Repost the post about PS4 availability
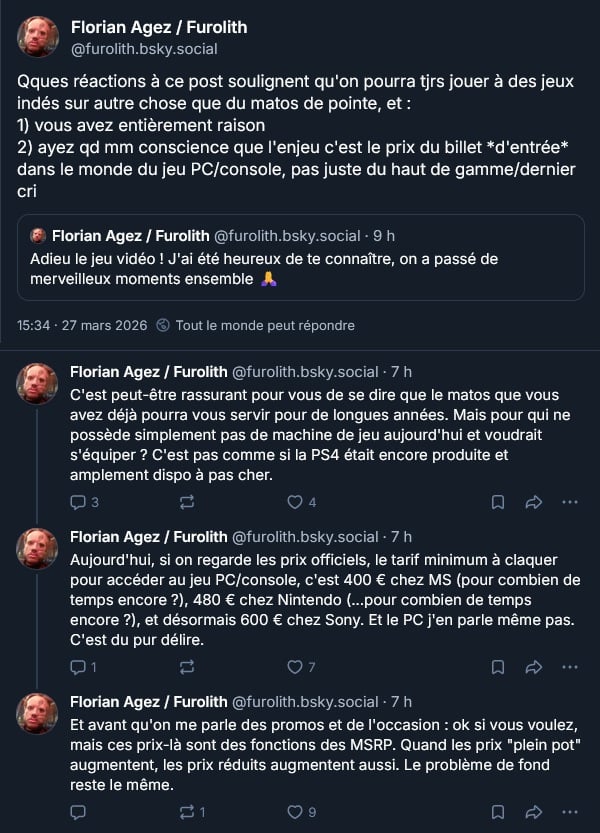 coord(187,502)
